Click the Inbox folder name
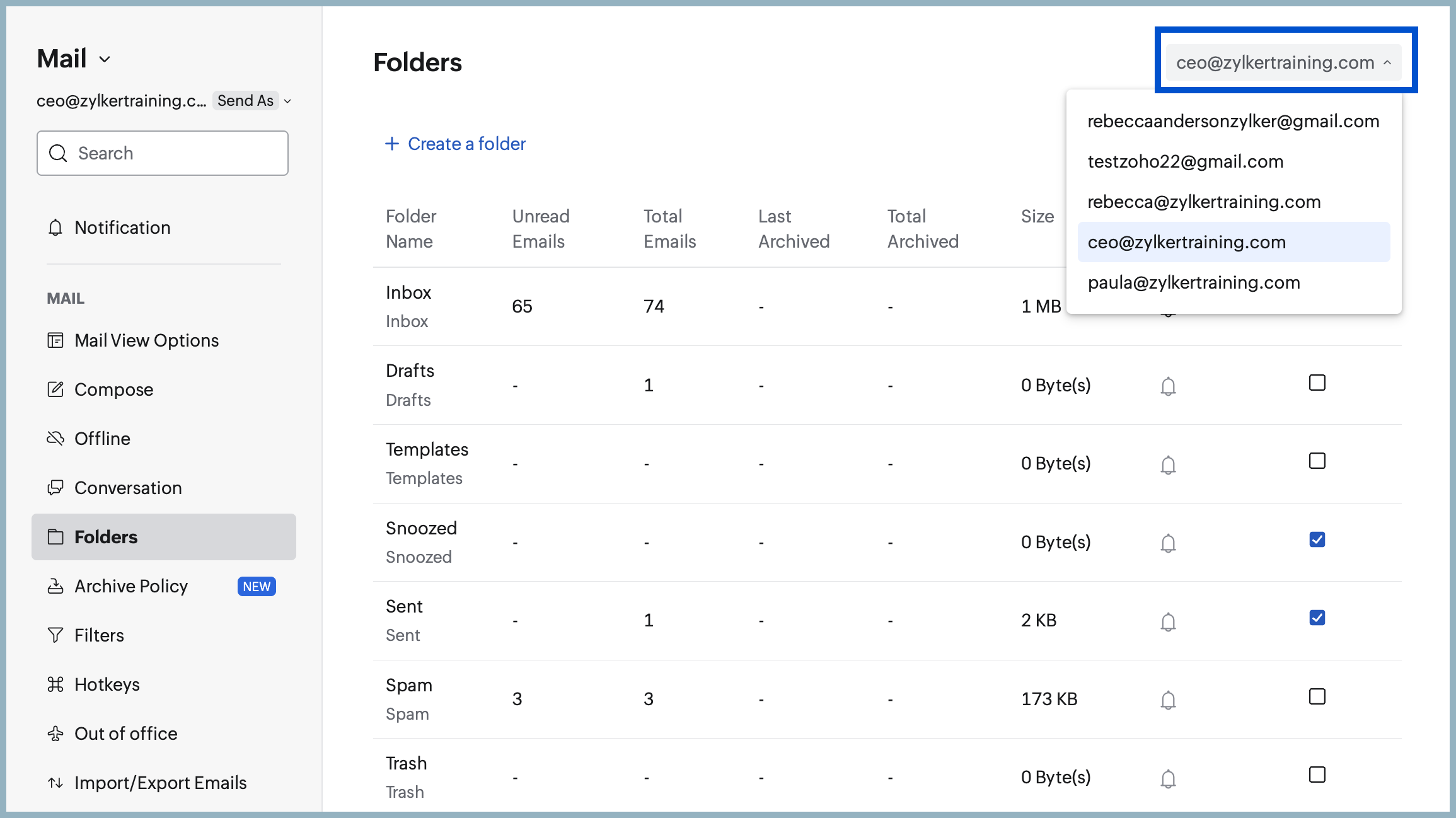1456x818 pixels. [x=408, y=292]
